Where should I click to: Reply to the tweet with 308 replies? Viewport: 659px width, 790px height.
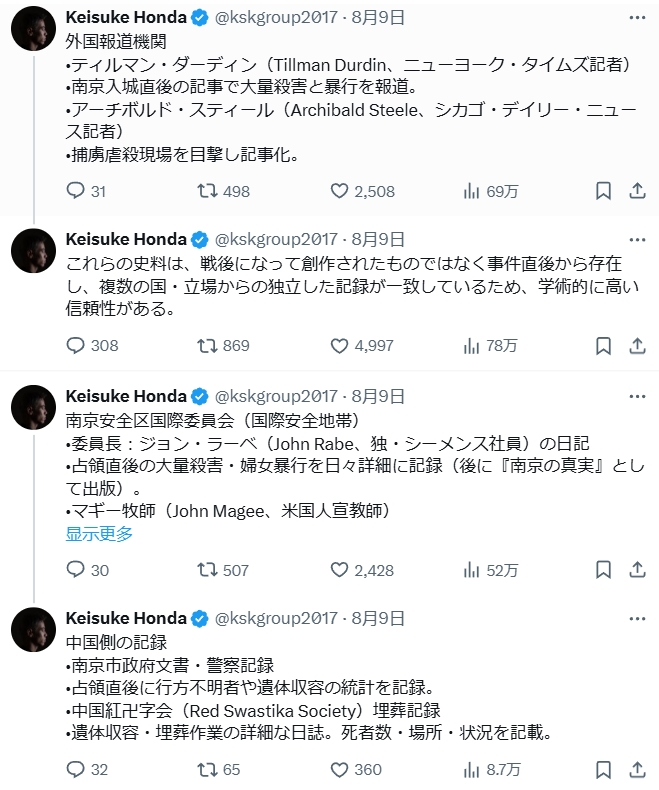click(76, 346)
